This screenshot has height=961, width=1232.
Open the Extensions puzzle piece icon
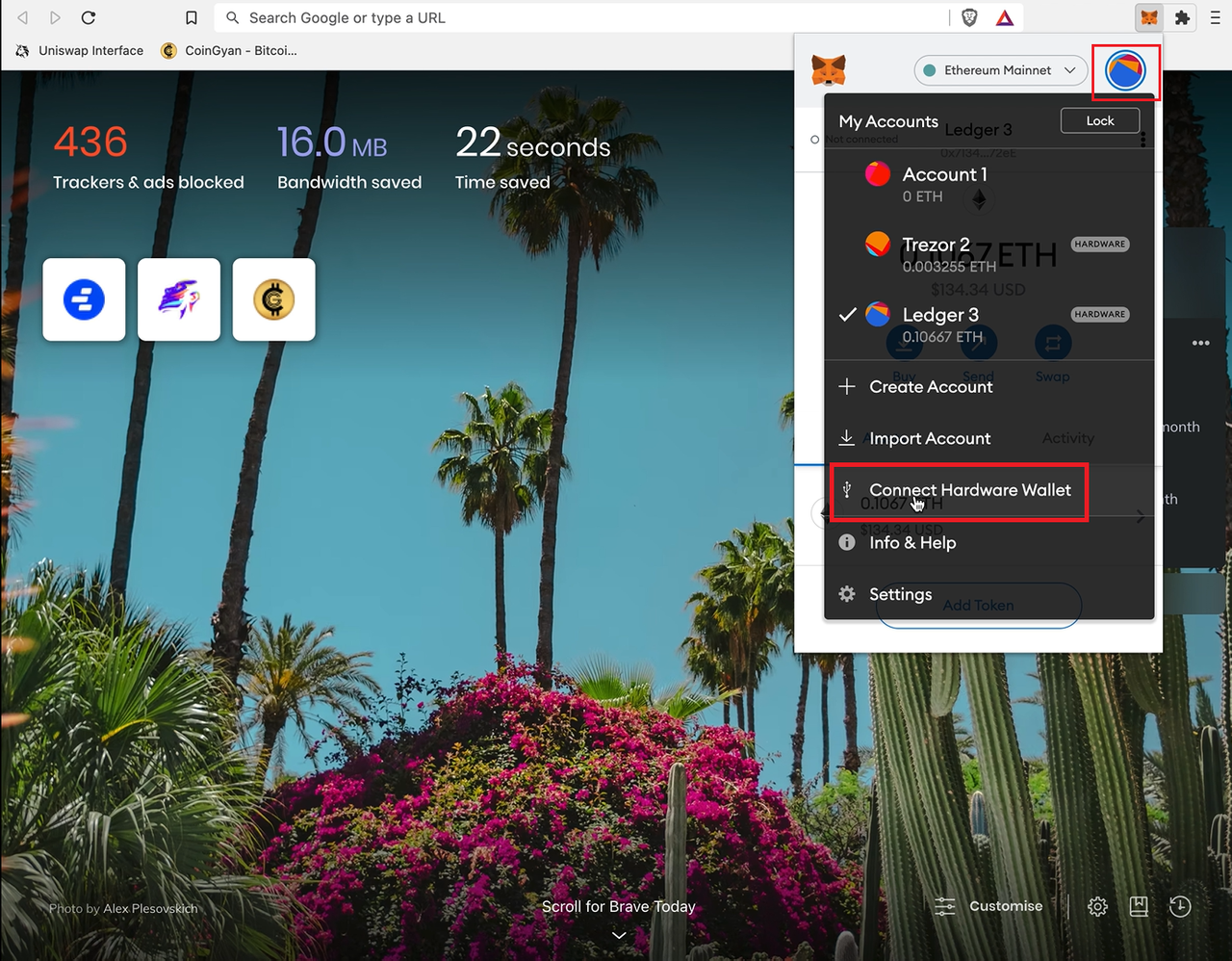1183,17
